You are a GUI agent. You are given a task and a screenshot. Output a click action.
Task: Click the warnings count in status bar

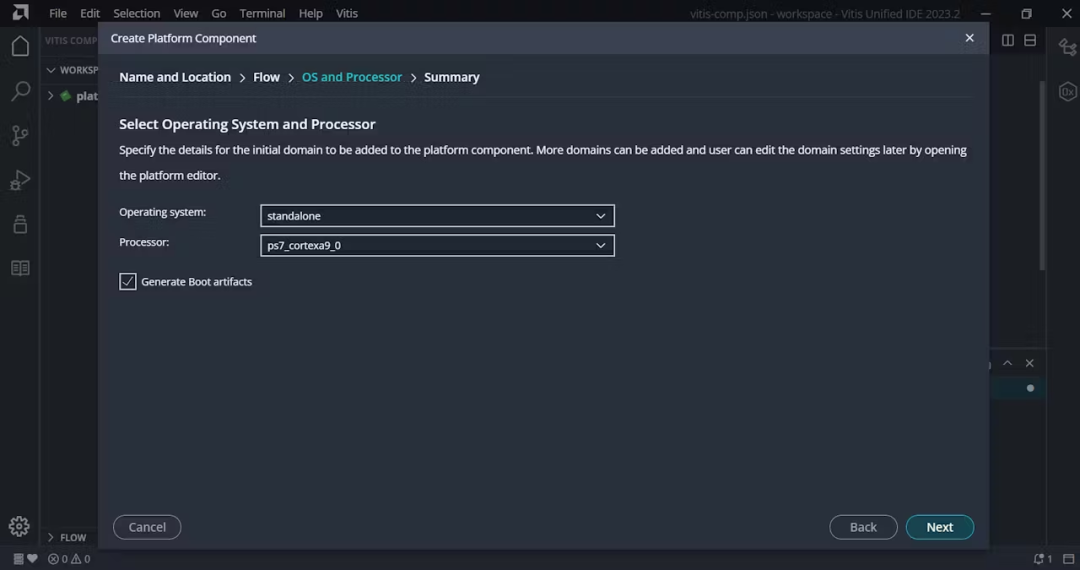pos(81,559)
